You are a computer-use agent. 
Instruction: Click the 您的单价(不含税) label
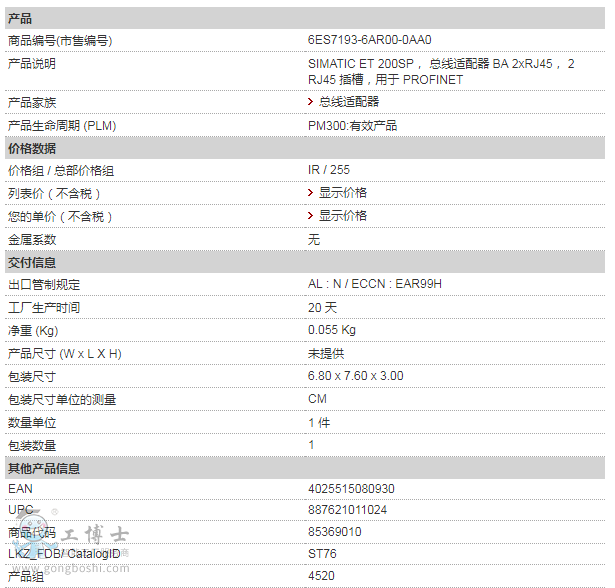60,217
